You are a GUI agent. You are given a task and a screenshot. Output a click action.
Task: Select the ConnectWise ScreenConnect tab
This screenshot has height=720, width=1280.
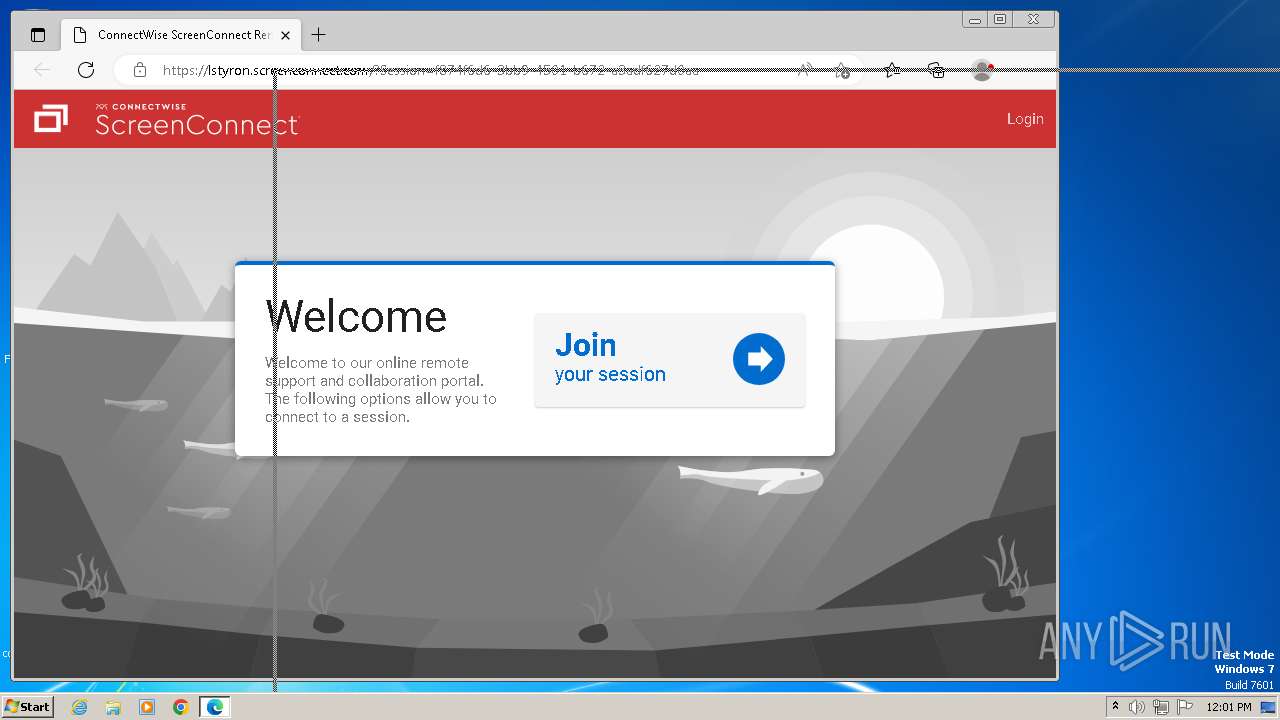point(182,35)
